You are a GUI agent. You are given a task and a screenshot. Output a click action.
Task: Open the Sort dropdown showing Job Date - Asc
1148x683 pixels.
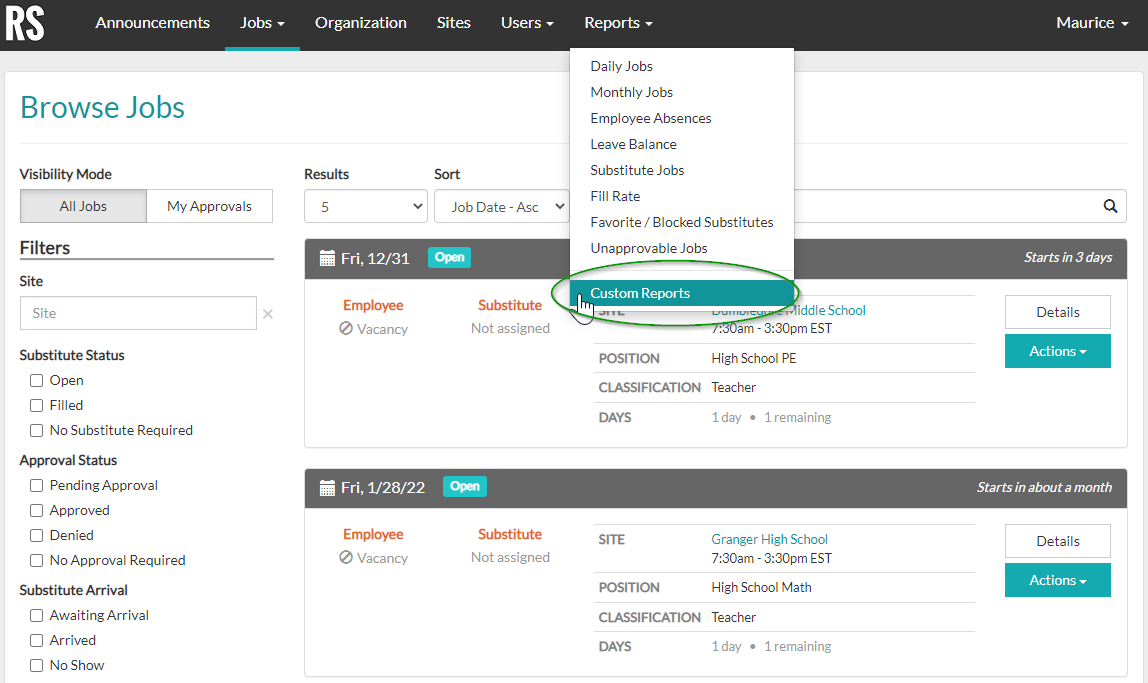502,206
